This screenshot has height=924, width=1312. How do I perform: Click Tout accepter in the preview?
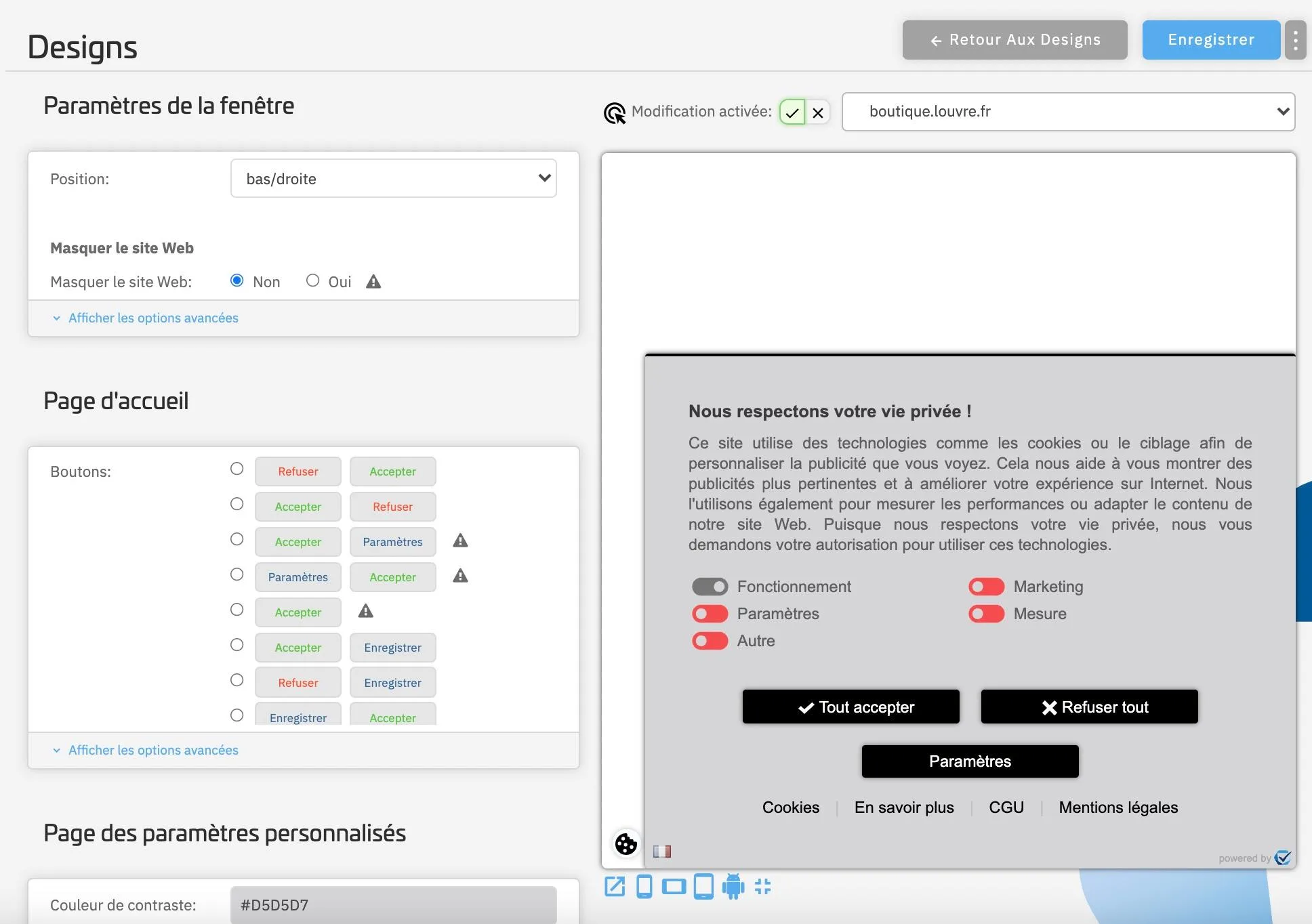click(x=851, y=707)
